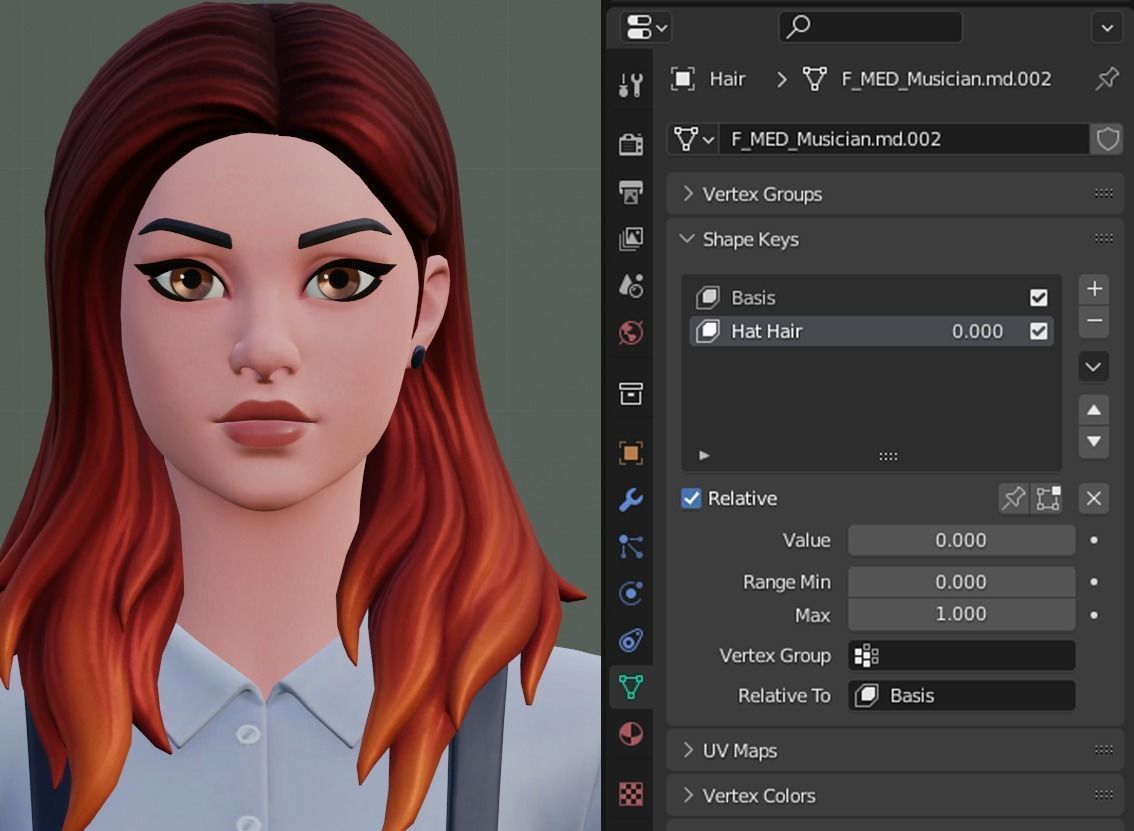Toggle the fake user shield icon
Screen dimensions: 1134x831
[x=1107, y=139]
